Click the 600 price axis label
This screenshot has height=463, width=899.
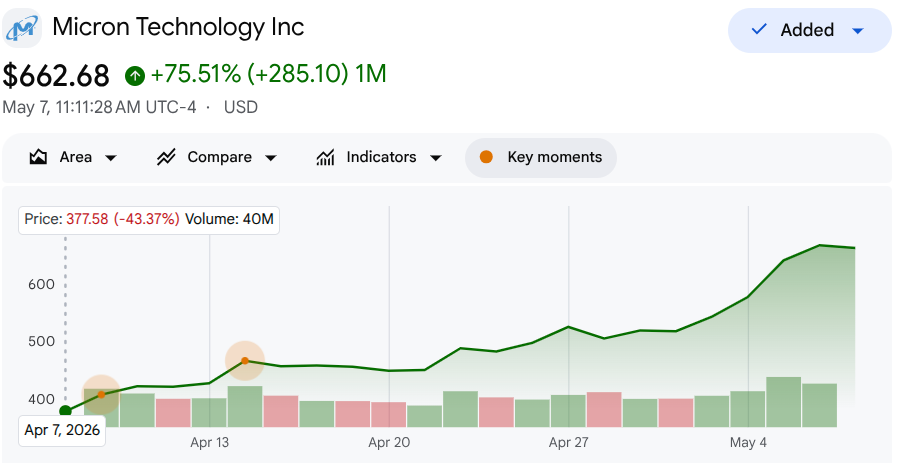point(41,285)
